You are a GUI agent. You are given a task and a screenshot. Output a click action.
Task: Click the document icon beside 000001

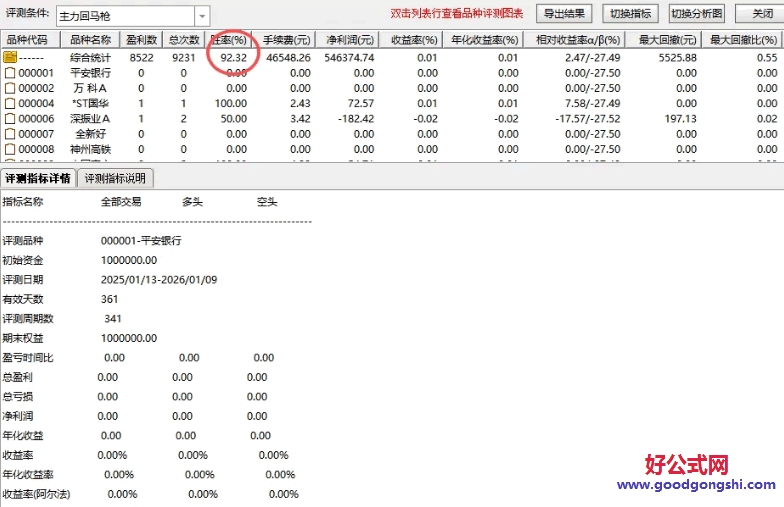10,73
